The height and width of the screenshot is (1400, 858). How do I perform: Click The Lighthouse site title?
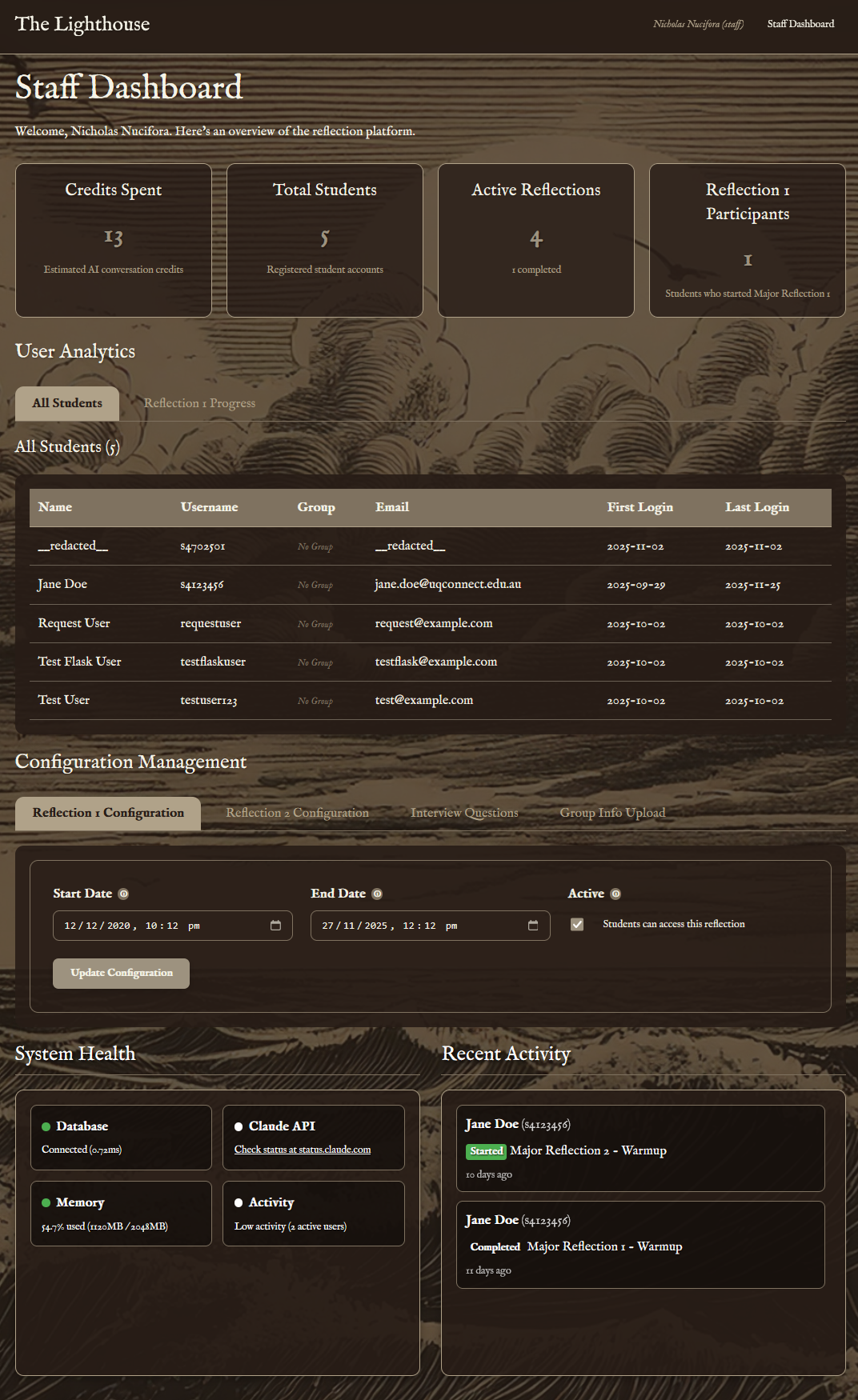[82, 24]
